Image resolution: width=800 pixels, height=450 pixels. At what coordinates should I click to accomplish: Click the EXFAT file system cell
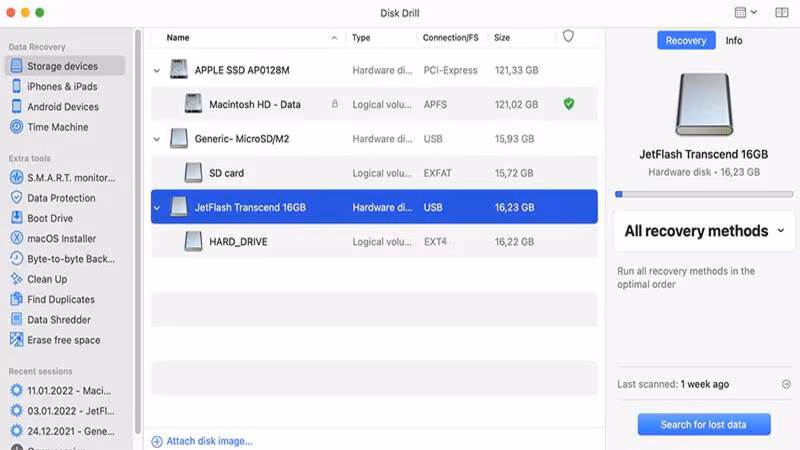coord(437,173)
